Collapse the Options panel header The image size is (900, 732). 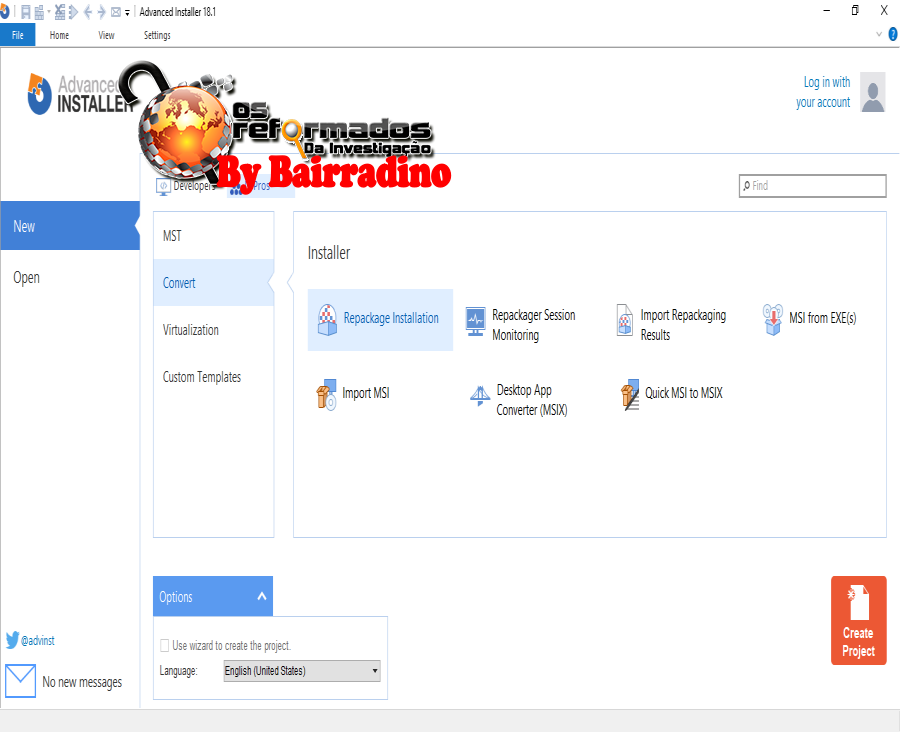[213, 596]
